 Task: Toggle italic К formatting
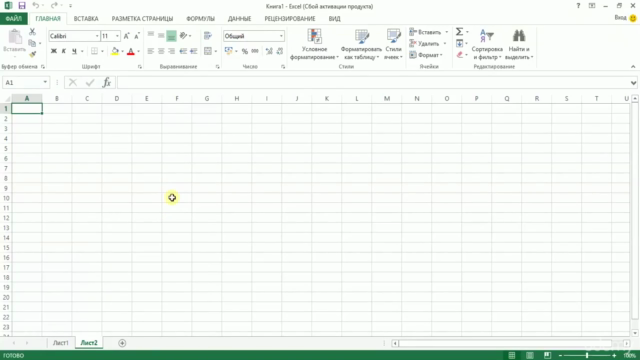[x=64, y=51]
